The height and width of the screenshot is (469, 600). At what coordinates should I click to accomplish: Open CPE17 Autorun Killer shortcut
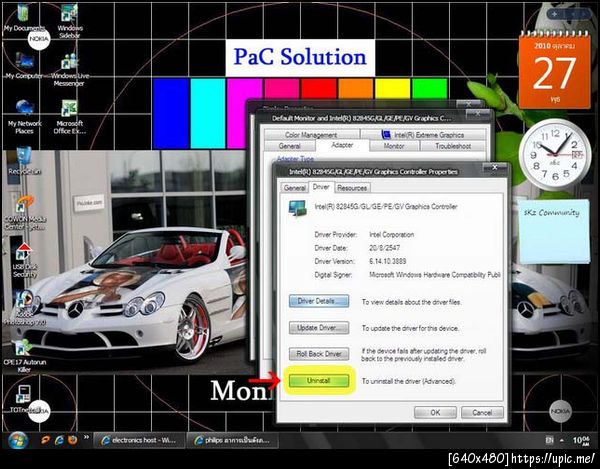click(x=24, y=355)
